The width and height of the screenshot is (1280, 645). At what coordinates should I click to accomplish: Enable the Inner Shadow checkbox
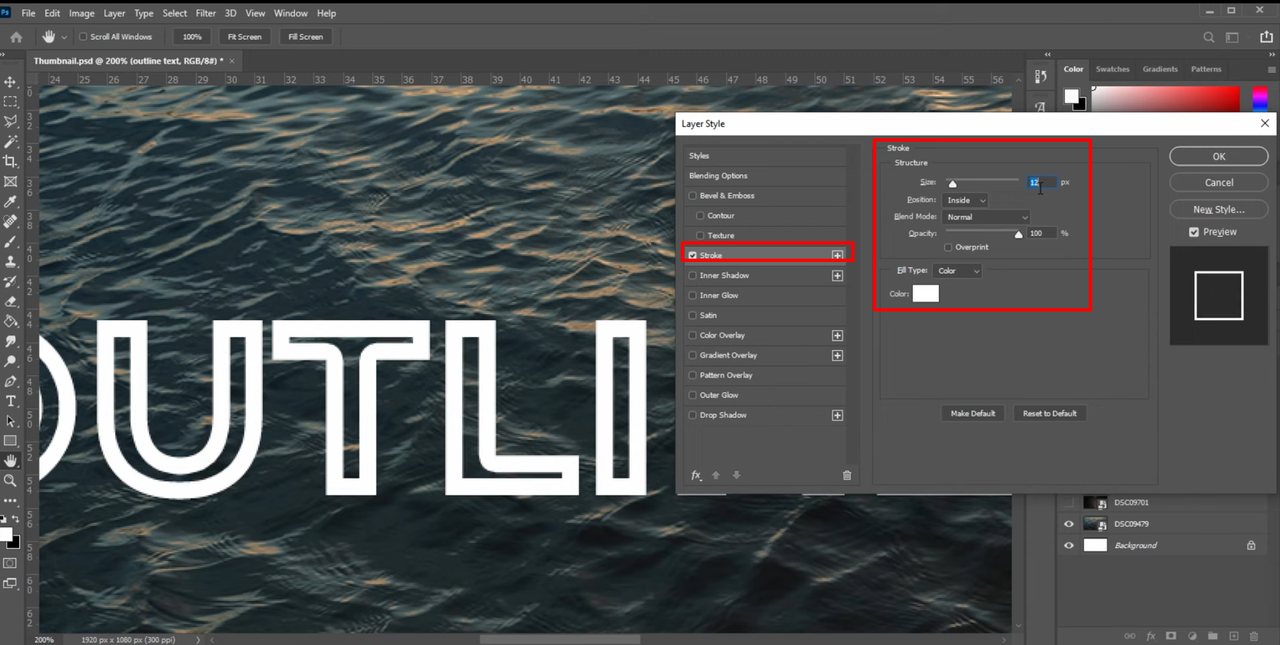(x=692, y=276)
